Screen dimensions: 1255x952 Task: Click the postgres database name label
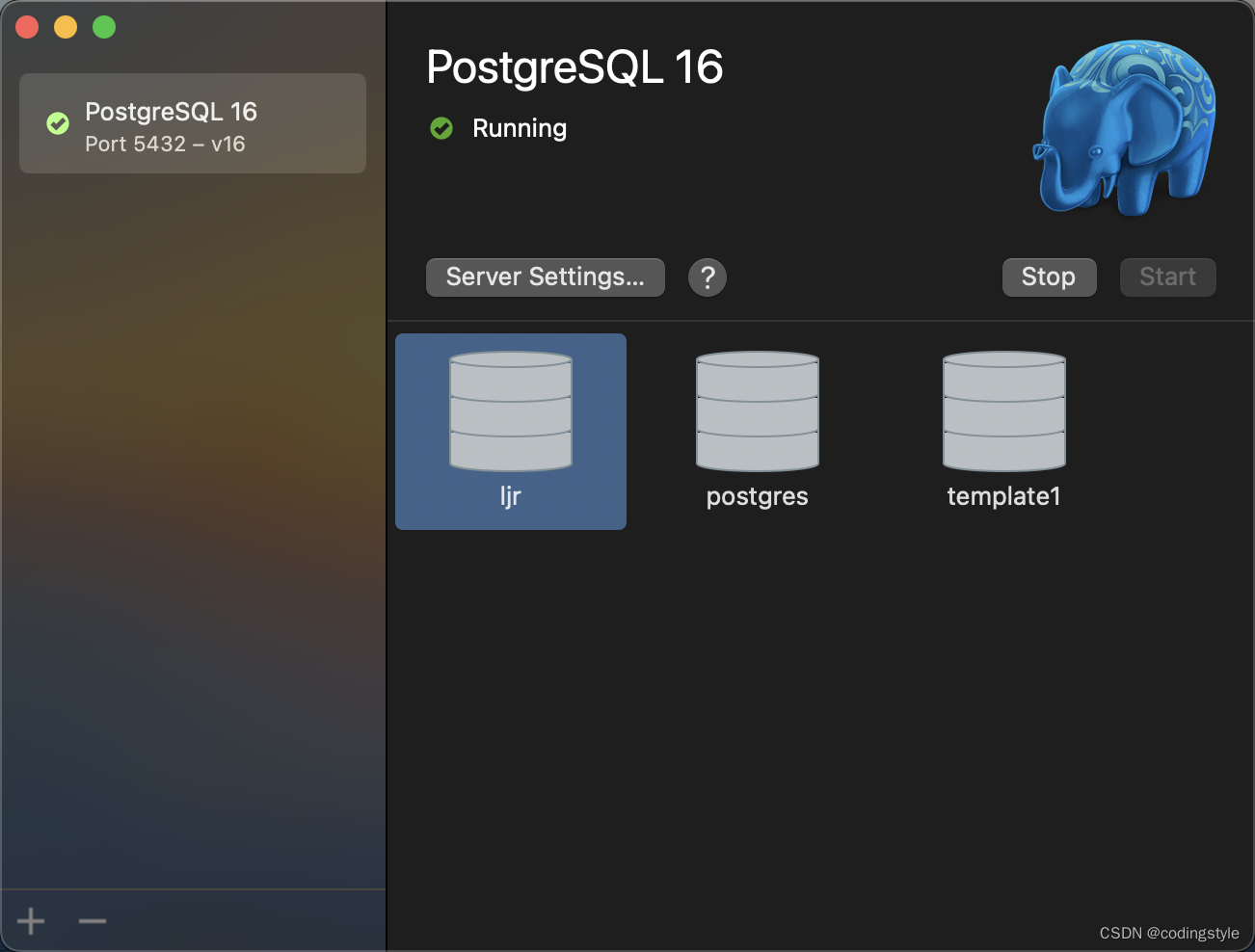758,497
